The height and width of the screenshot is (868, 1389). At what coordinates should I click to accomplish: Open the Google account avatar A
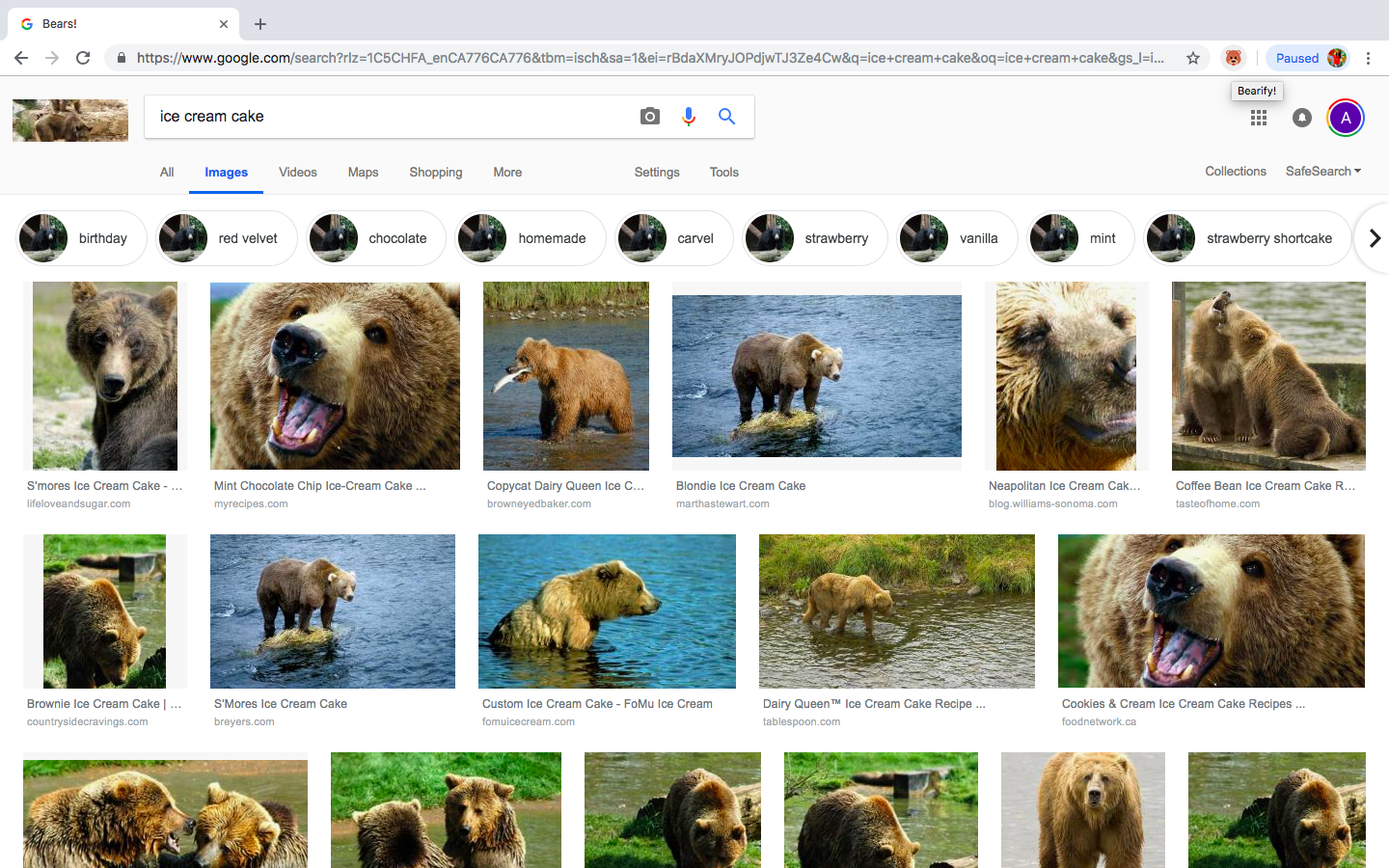[x=1346, y=118]
